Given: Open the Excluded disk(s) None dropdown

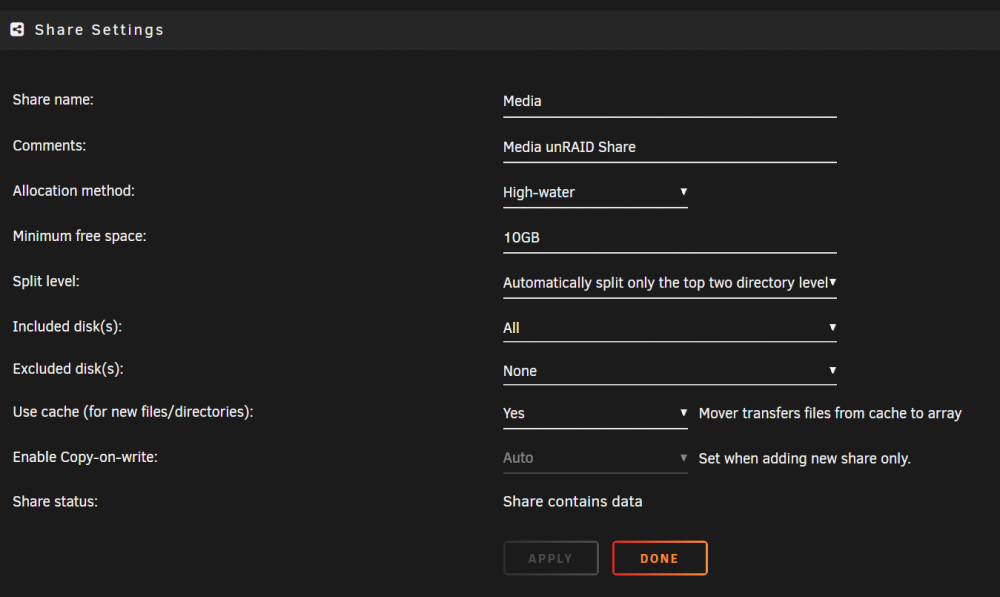Looking at the screenshot, I should tap(670, 371).
